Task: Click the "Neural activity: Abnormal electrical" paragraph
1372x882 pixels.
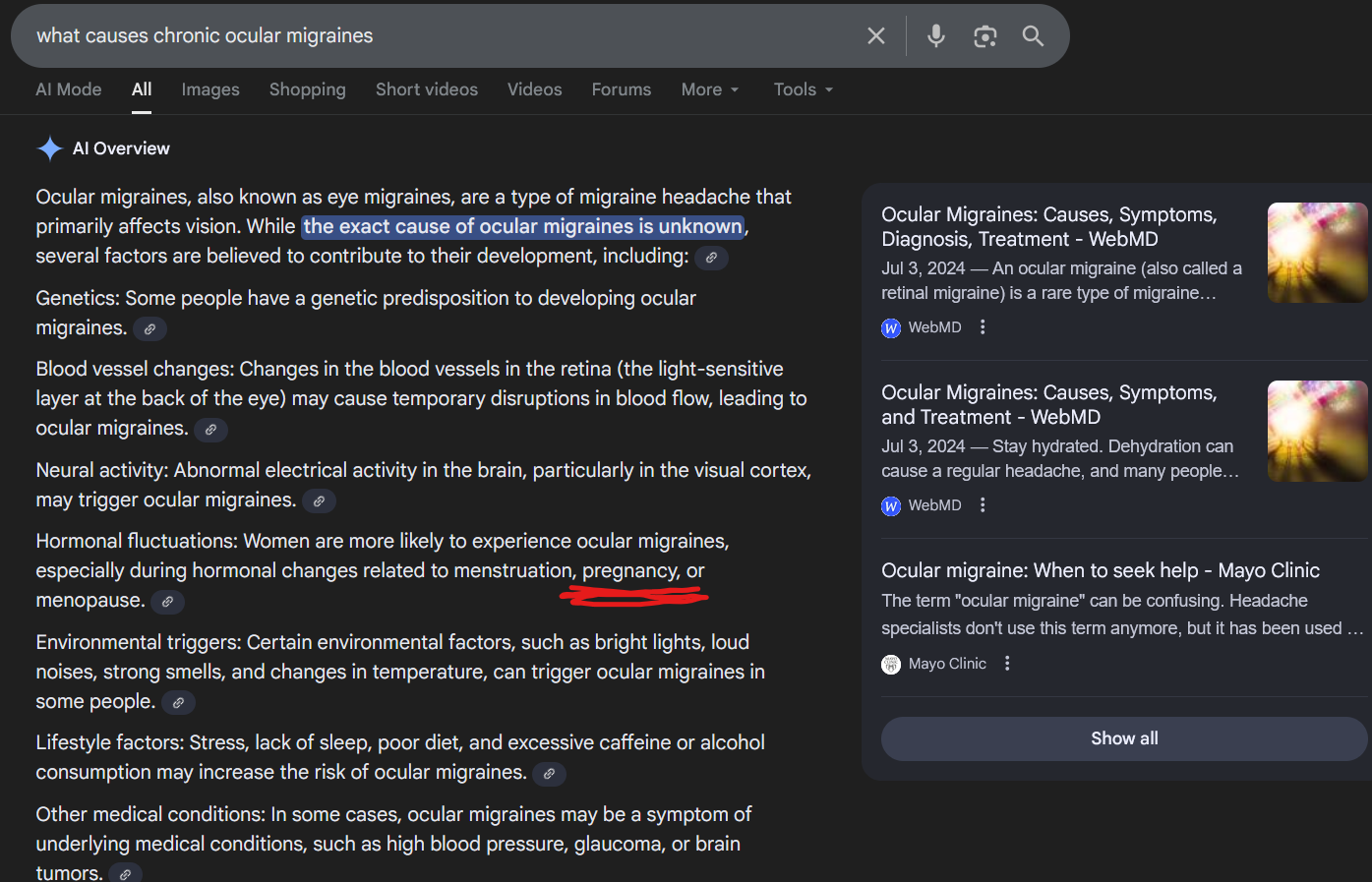Action: [424, 485]
